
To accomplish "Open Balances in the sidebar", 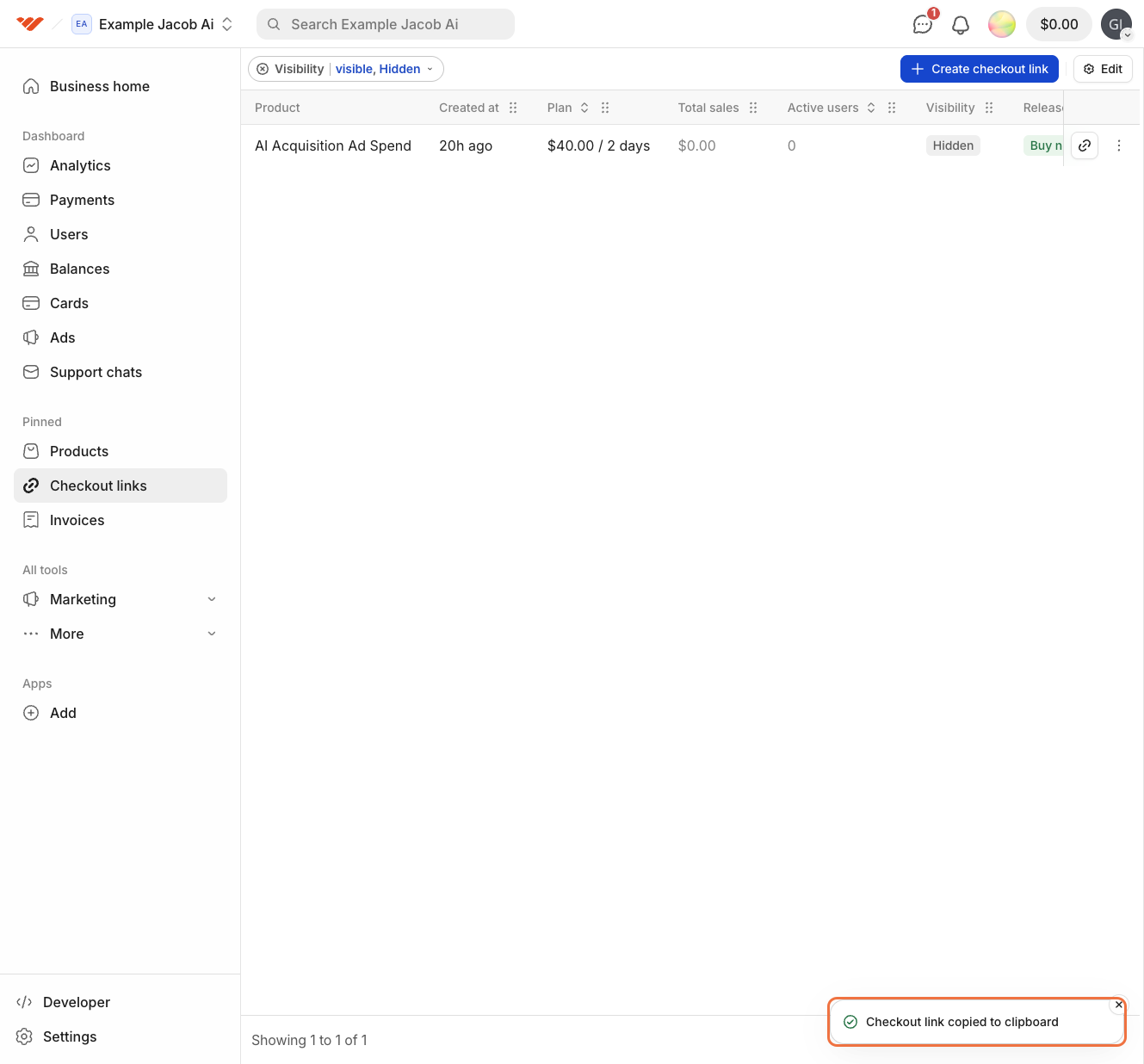I will pos(121,269).
